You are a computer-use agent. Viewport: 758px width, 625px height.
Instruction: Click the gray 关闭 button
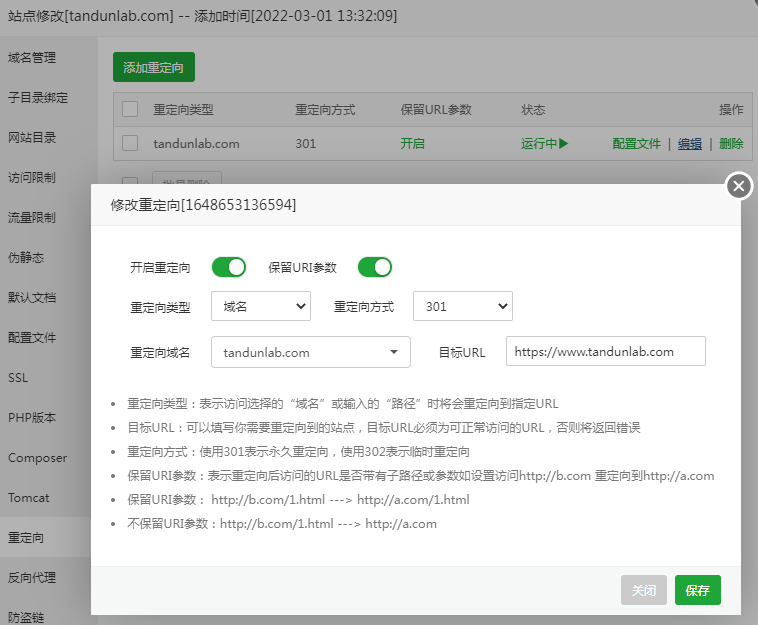click(x=644, y=590)
